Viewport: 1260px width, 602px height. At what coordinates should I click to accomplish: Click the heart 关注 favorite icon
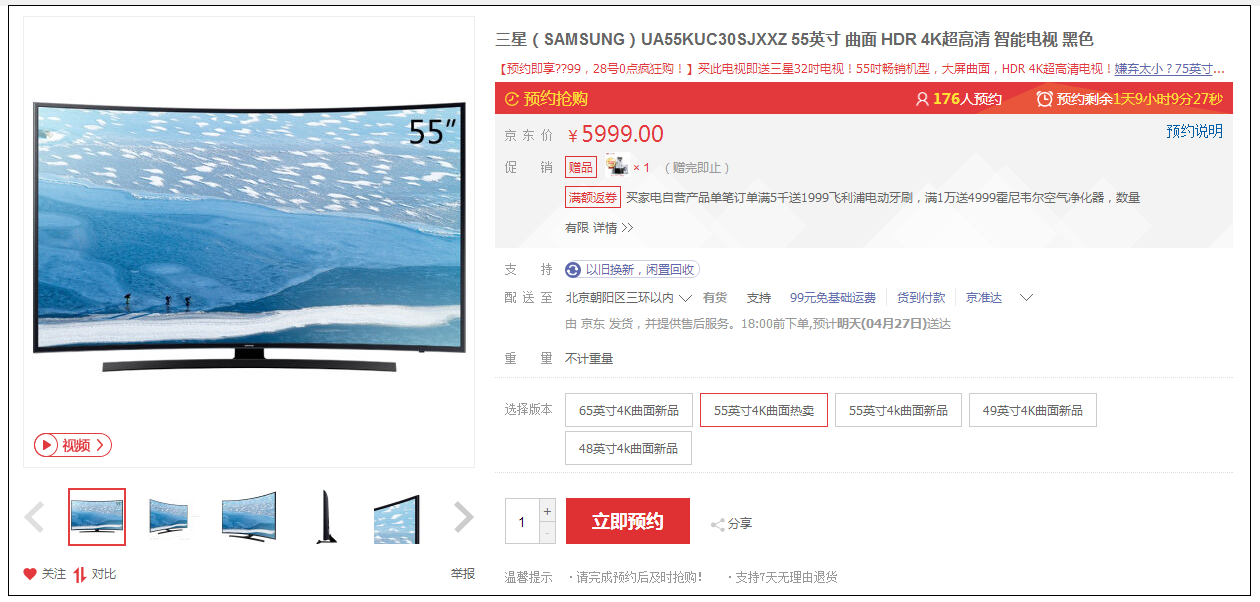pyautogui.click(x=30, y=574)
